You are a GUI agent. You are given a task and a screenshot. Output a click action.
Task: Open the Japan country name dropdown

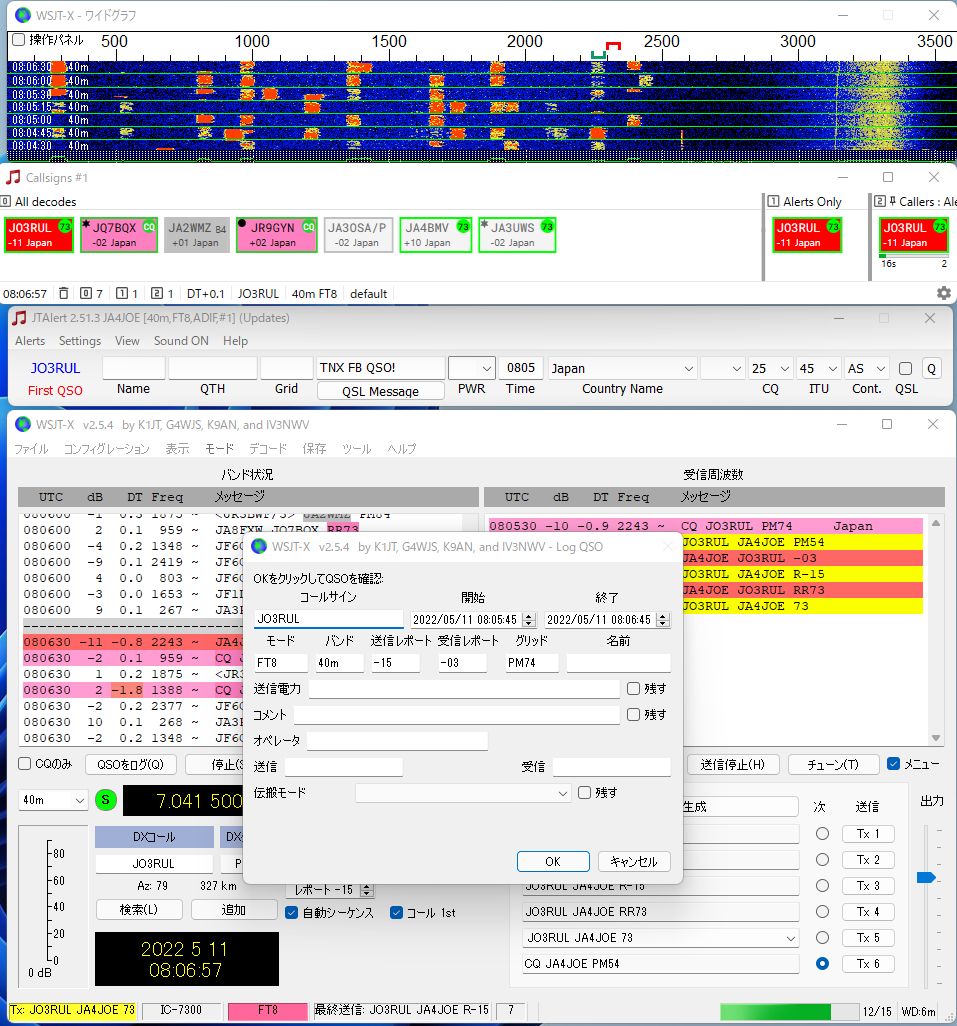point(622,368)
